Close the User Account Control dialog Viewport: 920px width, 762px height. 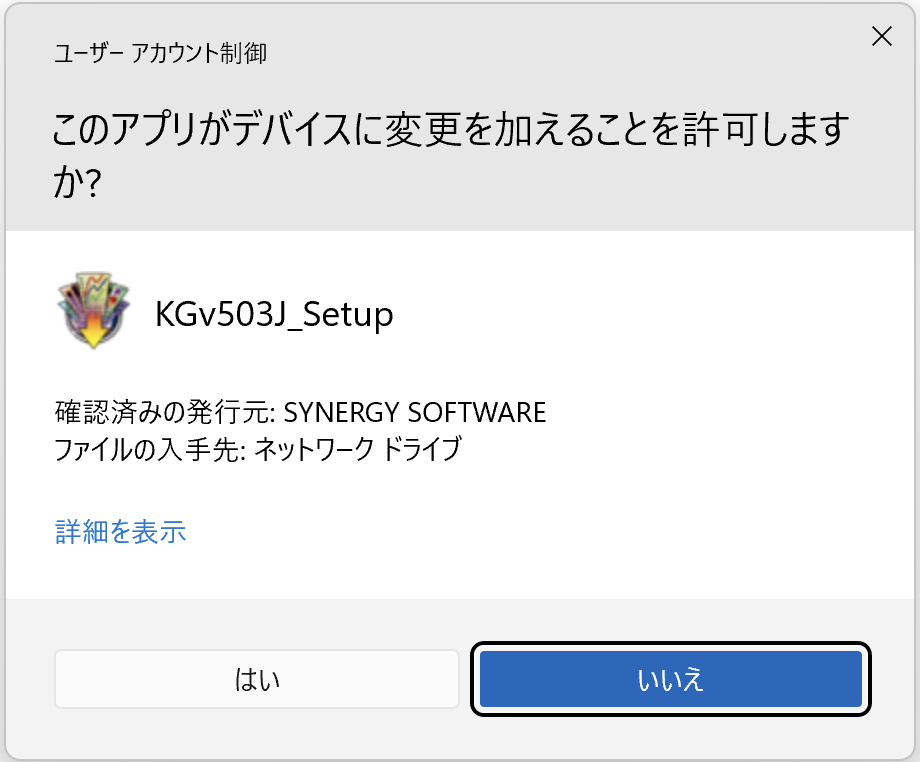(x=881, y=38)
